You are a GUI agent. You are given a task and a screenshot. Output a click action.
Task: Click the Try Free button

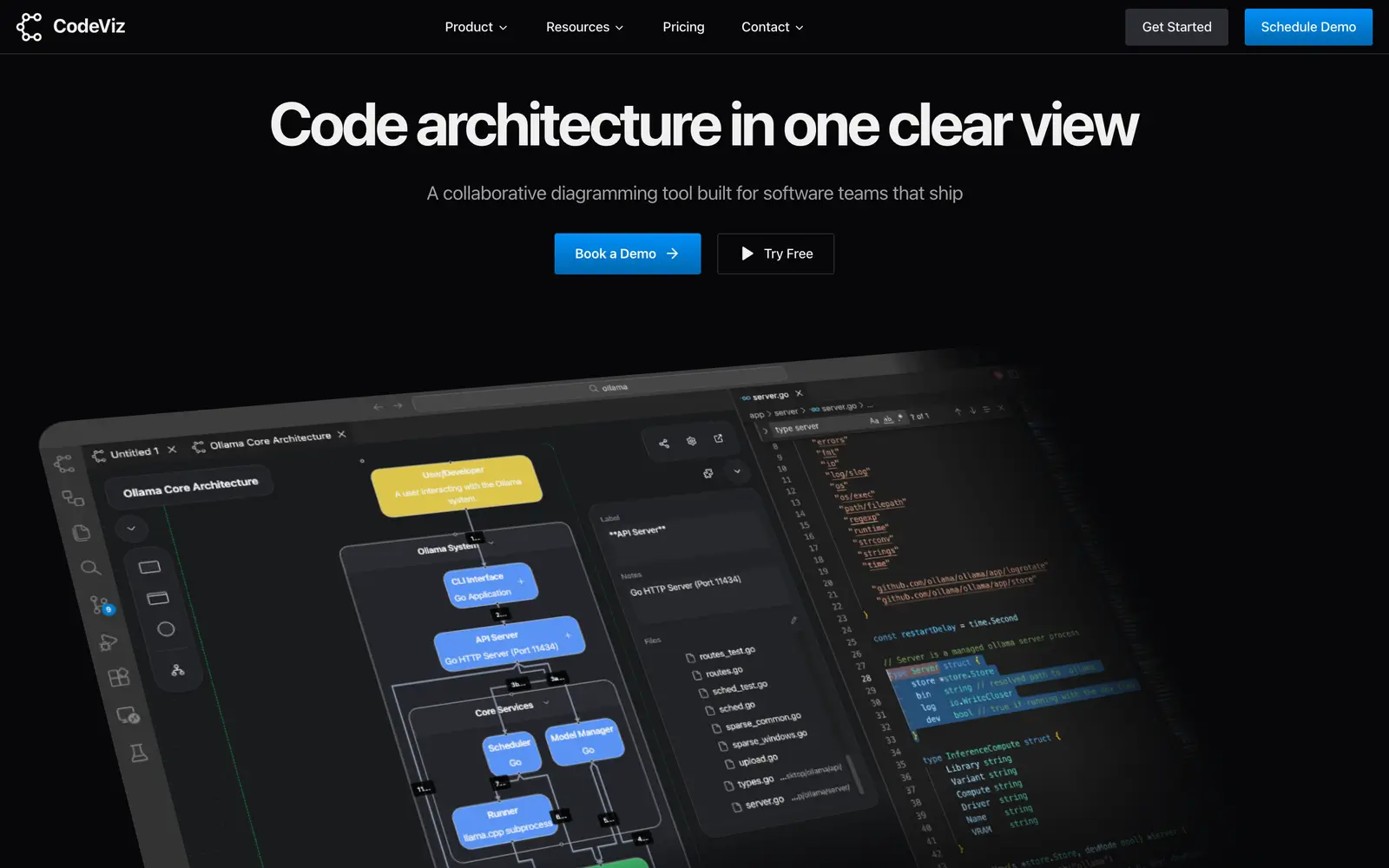tap(775, 253)
